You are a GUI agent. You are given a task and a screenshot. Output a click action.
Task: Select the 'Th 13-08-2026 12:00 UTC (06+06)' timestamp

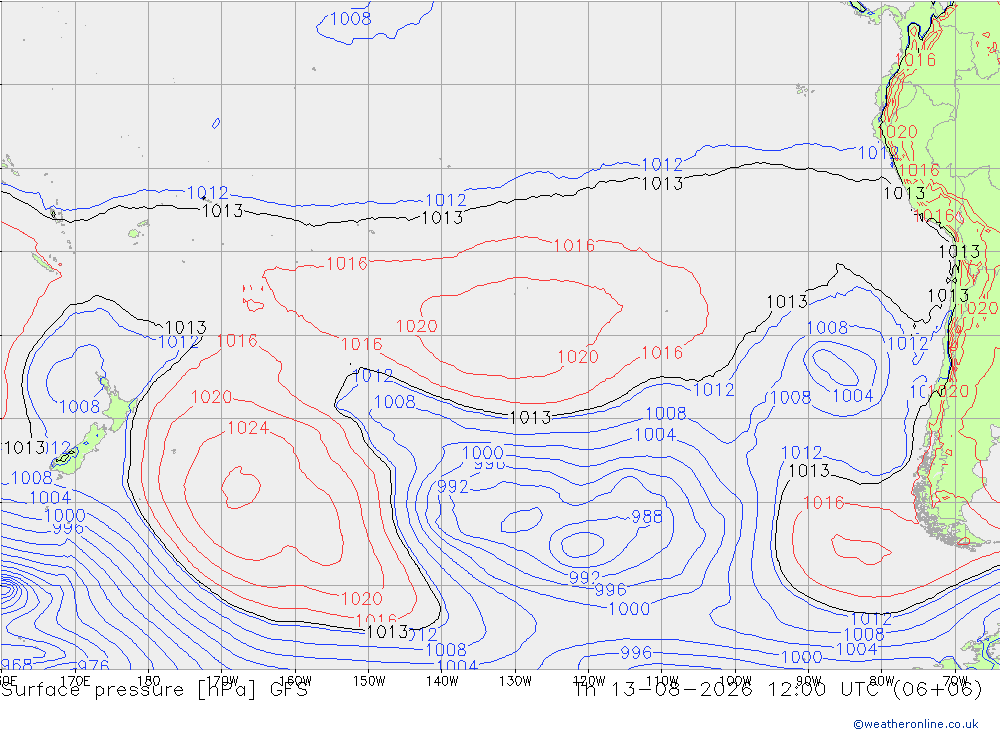(x=778, y=690)
